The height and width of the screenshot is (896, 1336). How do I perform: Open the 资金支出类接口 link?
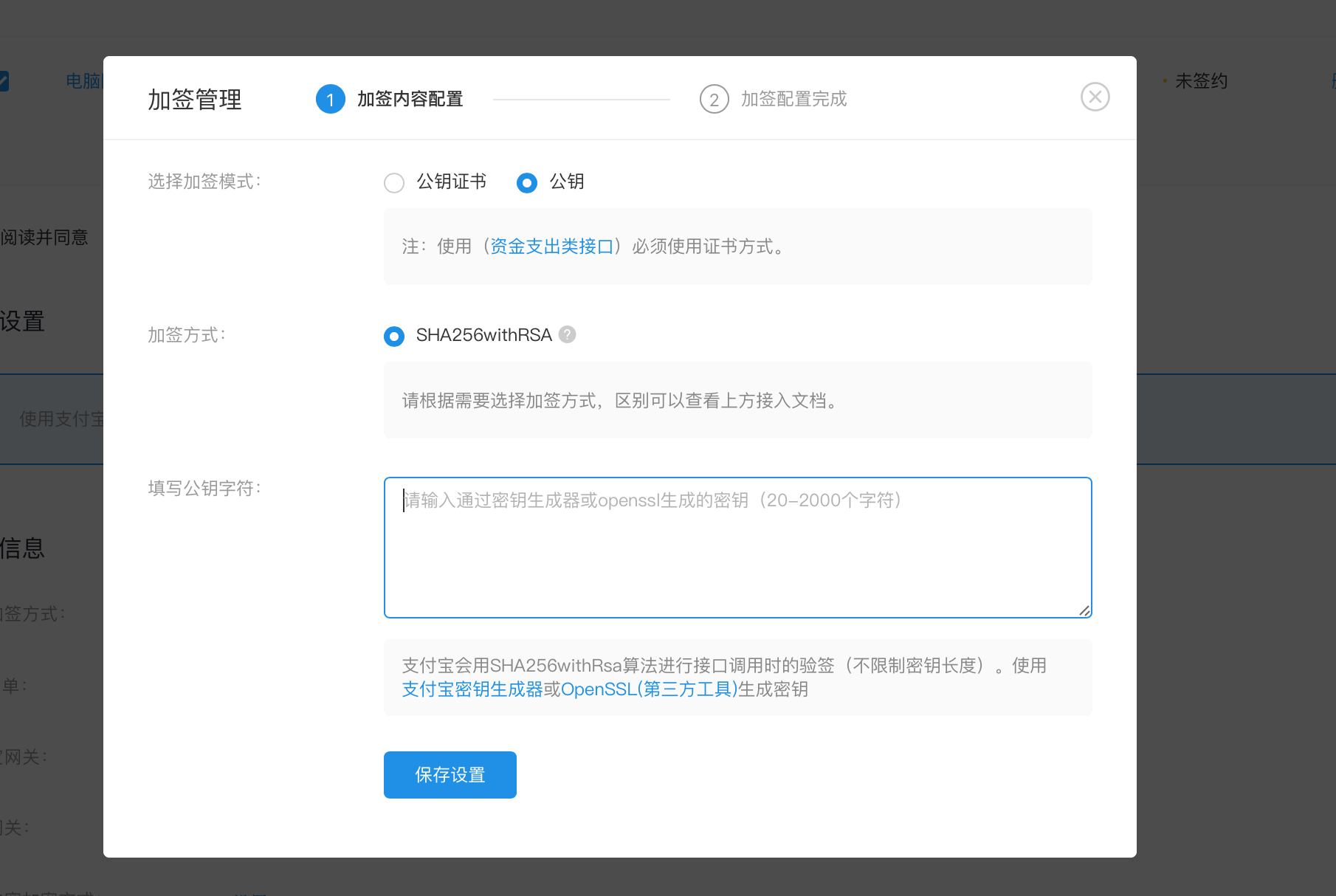(x=552, y=247)
